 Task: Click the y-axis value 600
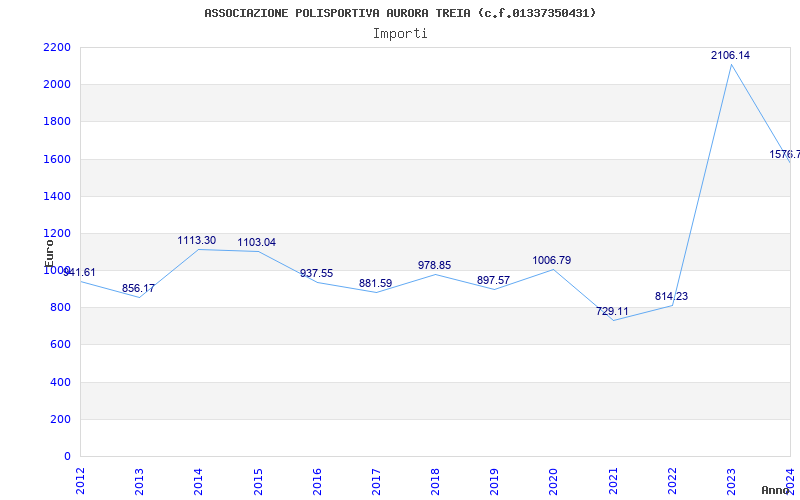pyautogui.click(x=60, y=345)
